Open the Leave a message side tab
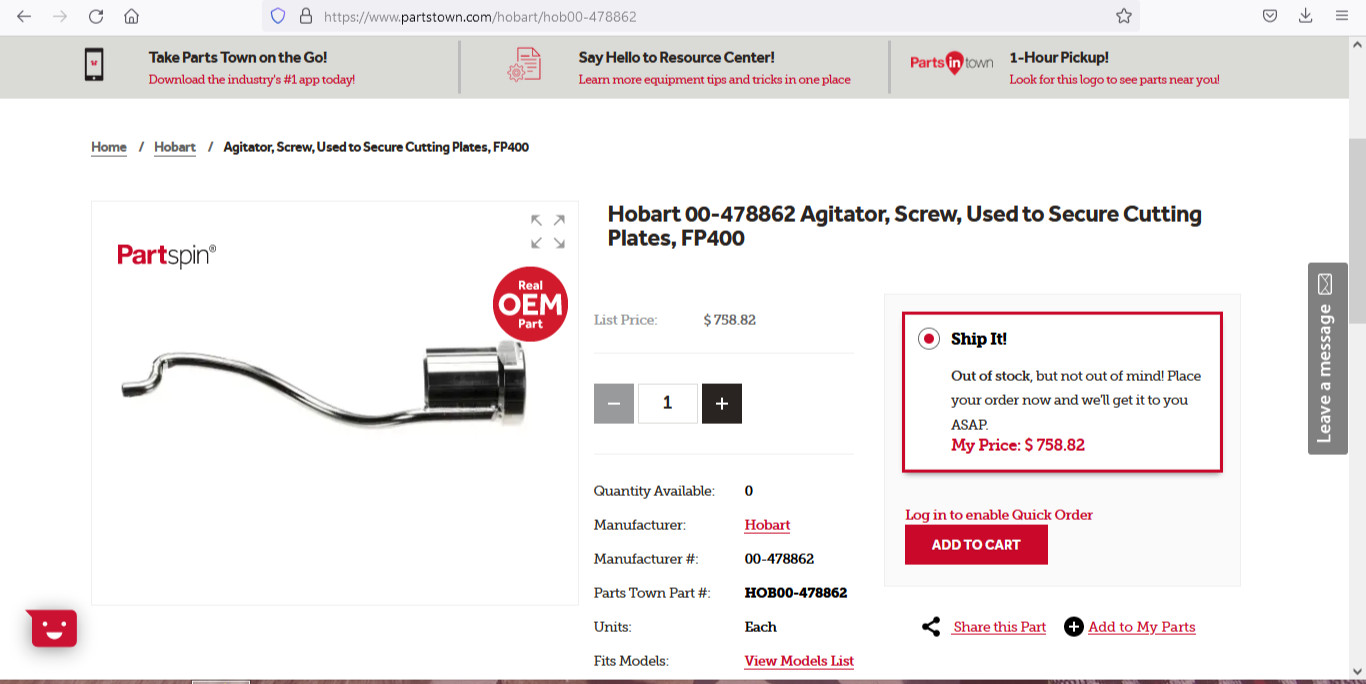This screenshot has width=1366, height=684. (x=1327, y=359)
